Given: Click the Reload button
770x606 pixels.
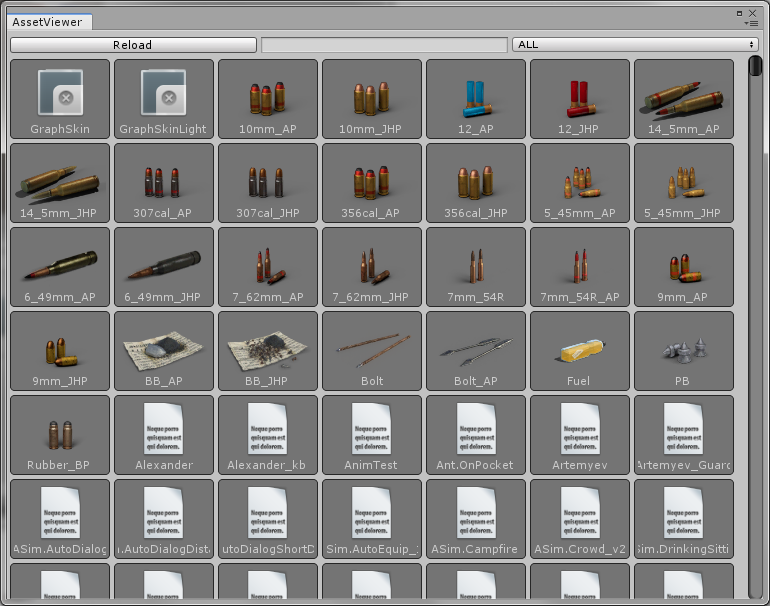Looking at the screenshot, I should pos(133,45).
